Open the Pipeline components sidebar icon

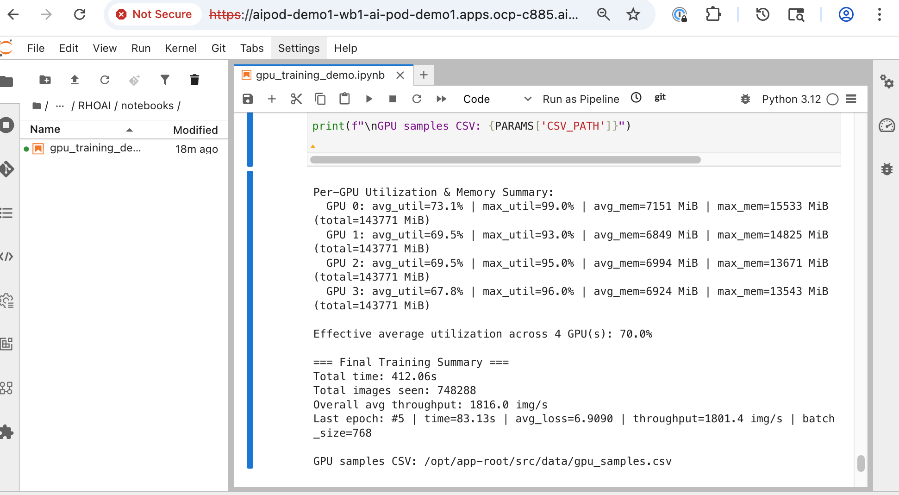tap(7, 388)
